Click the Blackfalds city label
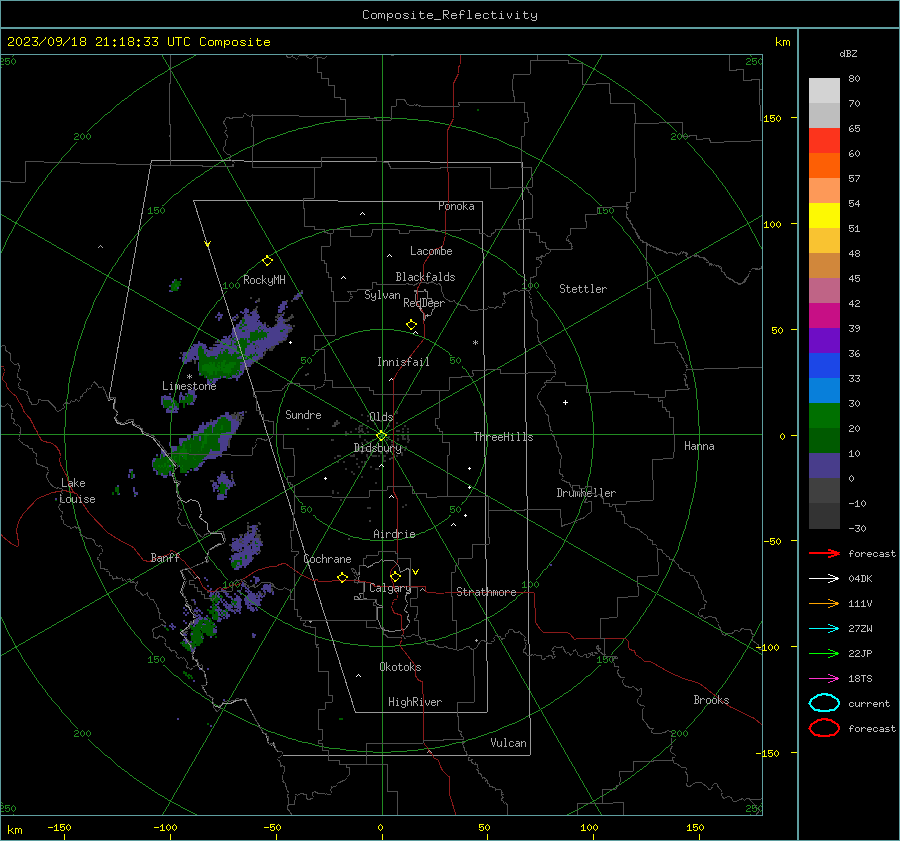 point(425,277)
